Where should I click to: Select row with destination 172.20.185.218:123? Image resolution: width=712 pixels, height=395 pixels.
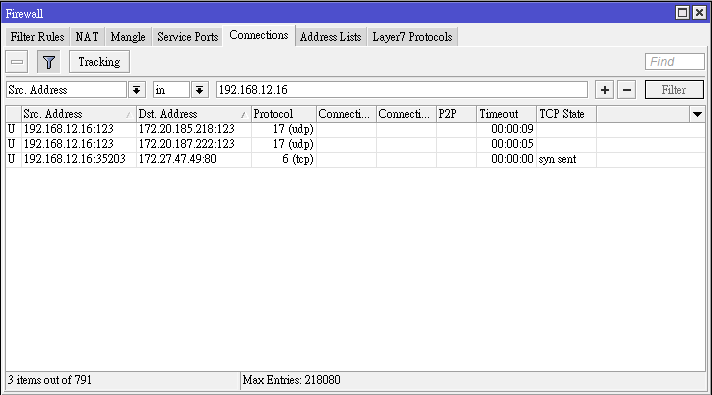coord(356,129)
